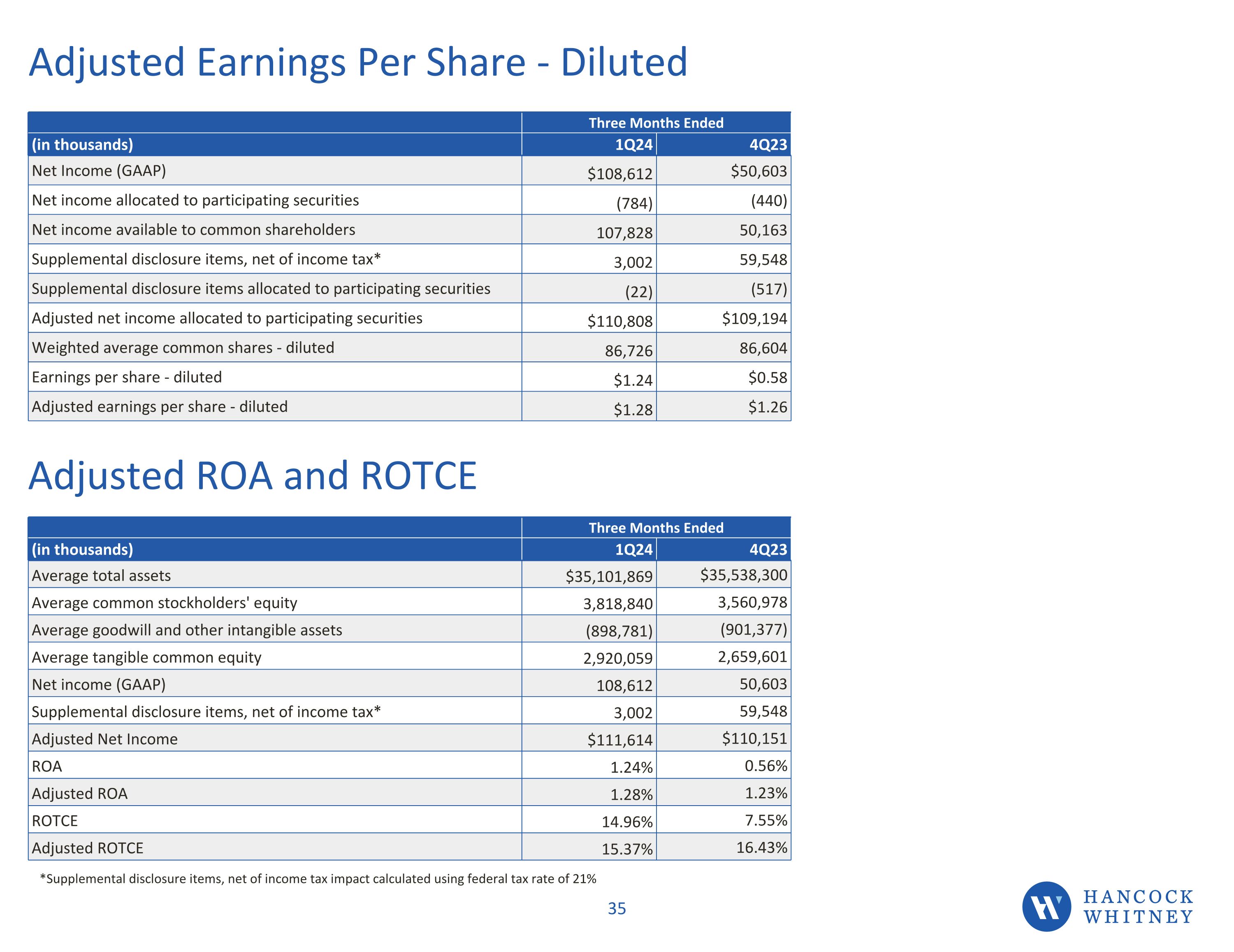The width and height of the screenshot is (1234, 952).
Task: Select Average tangible common equity label
Action: [146, 657]
